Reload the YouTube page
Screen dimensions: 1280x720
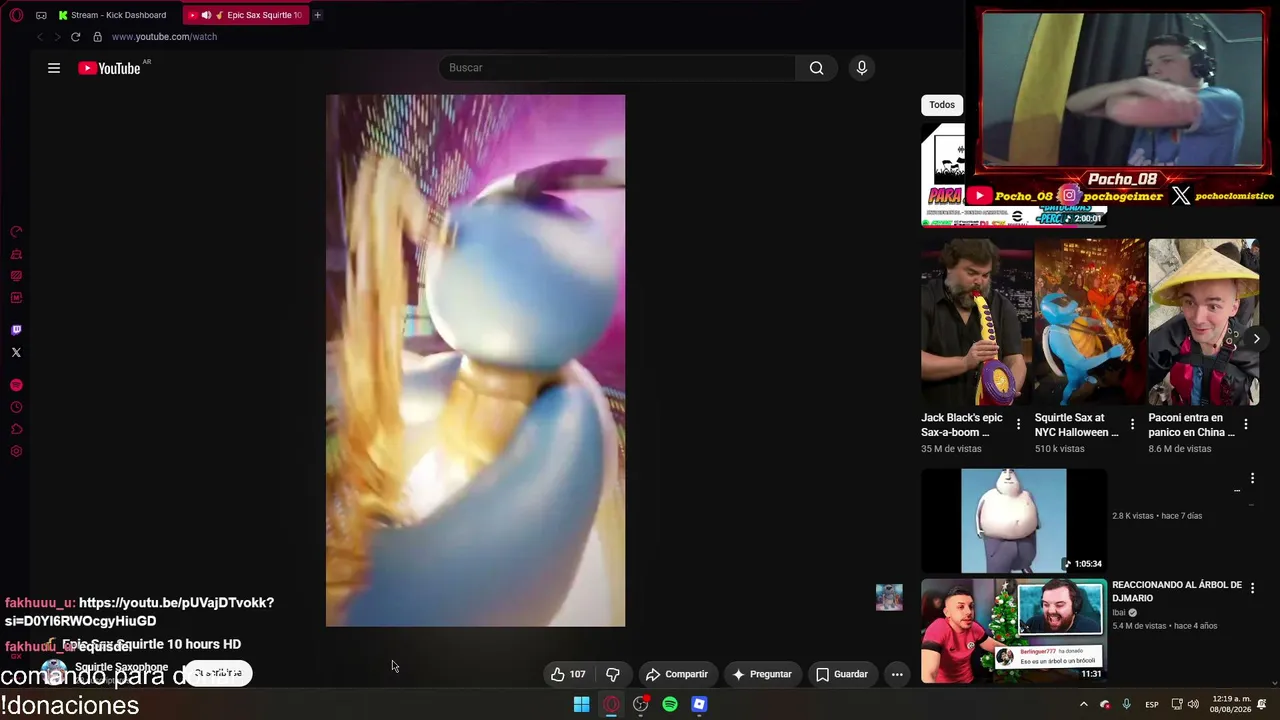pyautogui.click(x=75, y=37)
